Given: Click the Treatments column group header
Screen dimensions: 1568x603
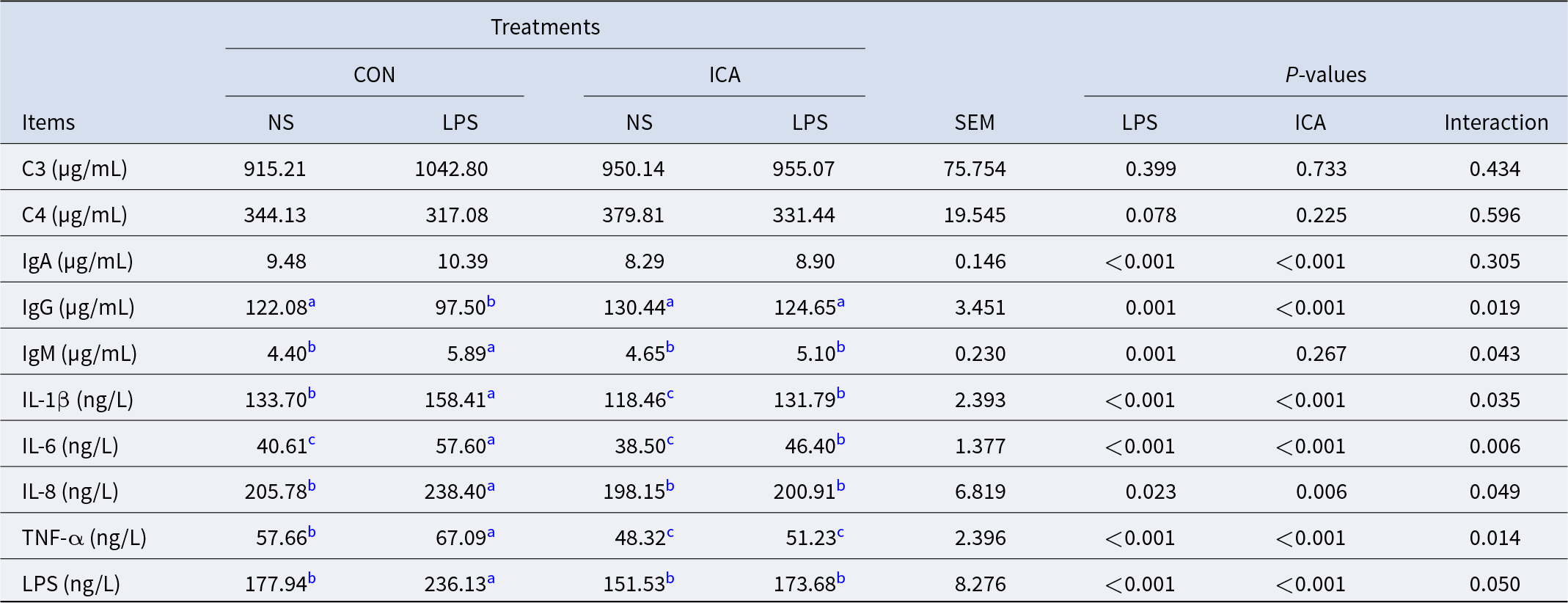Looking at the screenshot, I should 545,27.
